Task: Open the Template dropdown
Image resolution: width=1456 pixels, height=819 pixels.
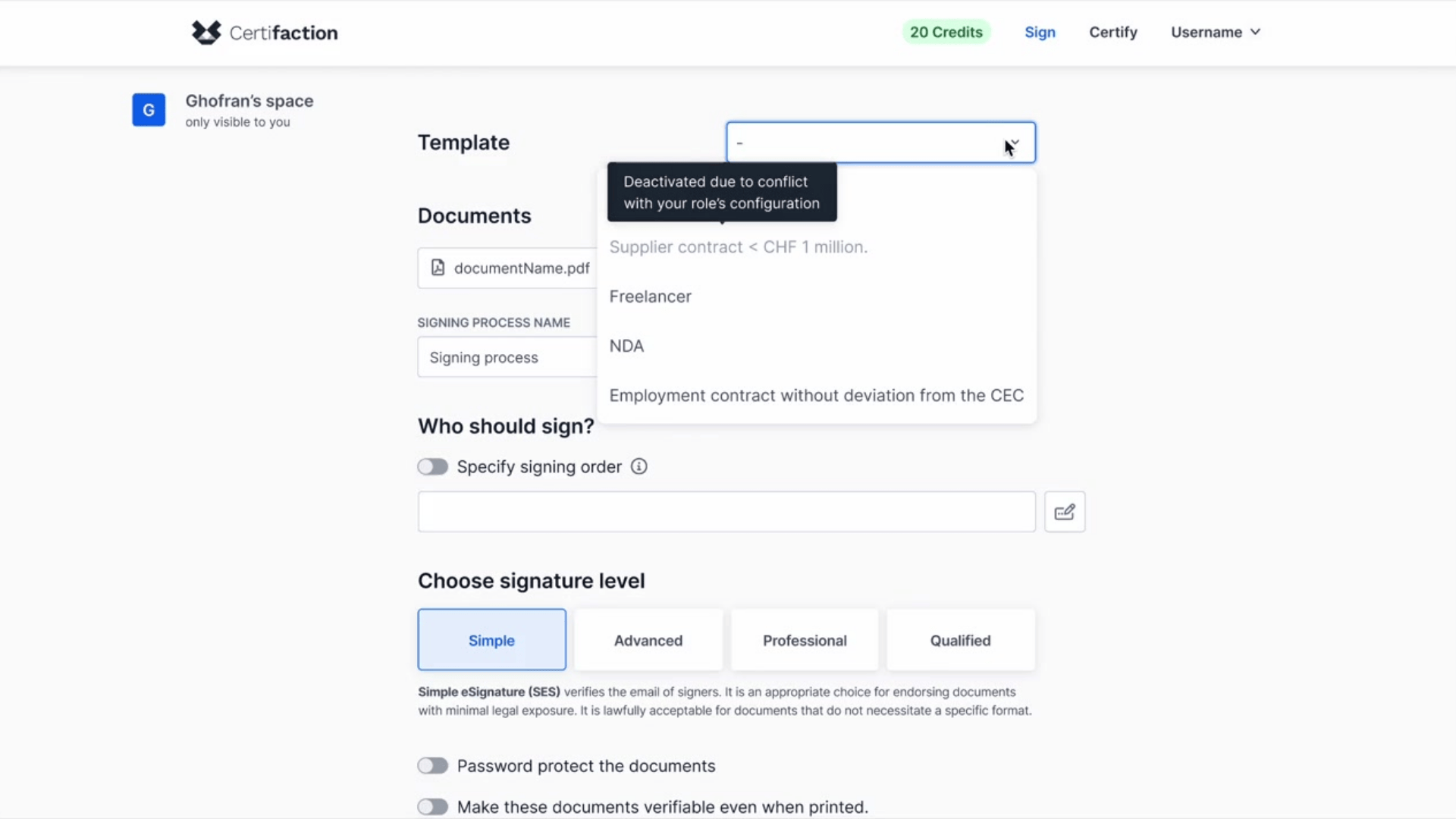Action: 880,143
